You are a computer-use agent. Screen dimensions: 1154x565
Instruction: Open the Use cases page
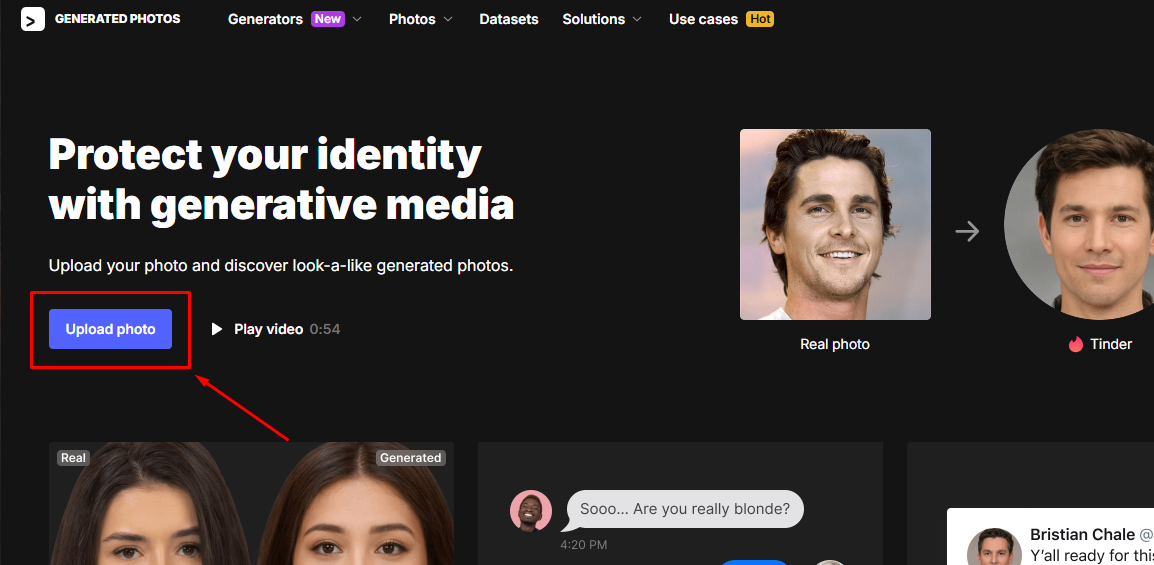[x=703, y=19]
